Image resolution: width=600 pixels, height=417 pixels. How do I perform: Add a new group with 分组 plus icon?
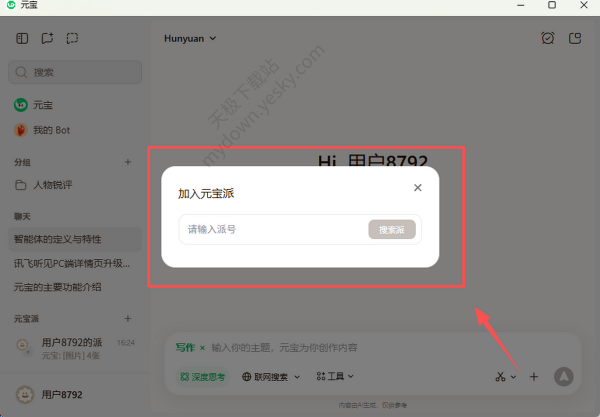[x=127, y=162]
